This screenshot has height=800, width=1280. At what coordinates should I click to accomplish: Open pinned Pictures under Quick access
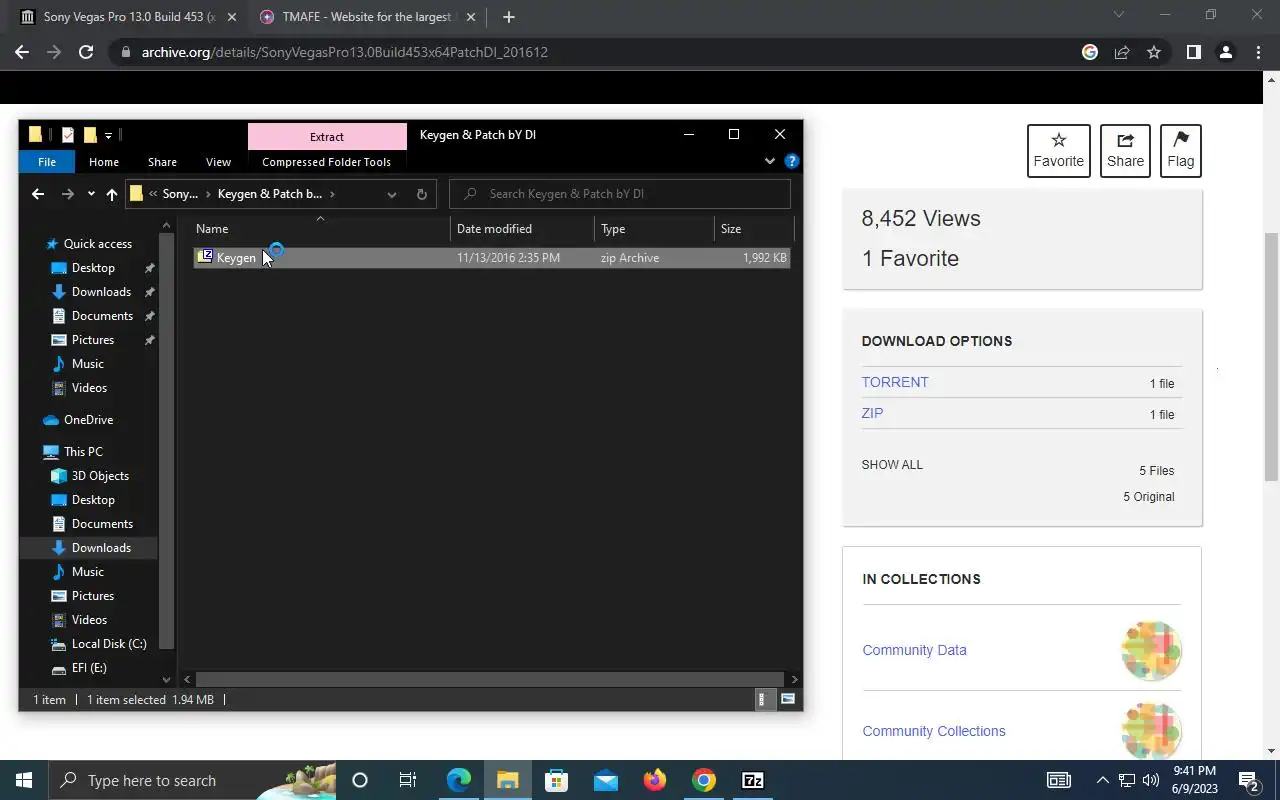click(x=93, y=340)
